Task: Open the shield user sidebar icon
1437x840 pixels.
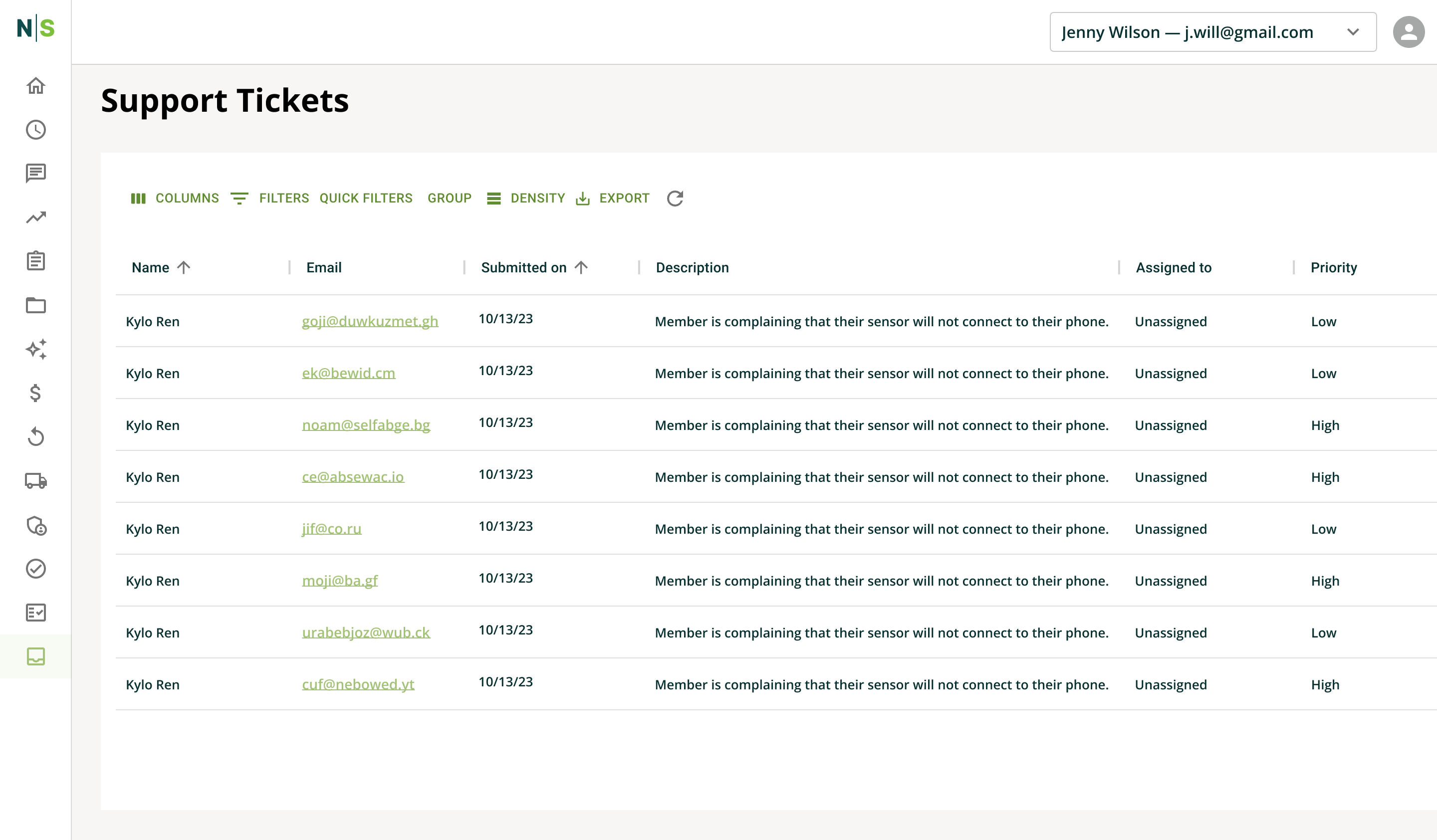Action: point(35,525)
